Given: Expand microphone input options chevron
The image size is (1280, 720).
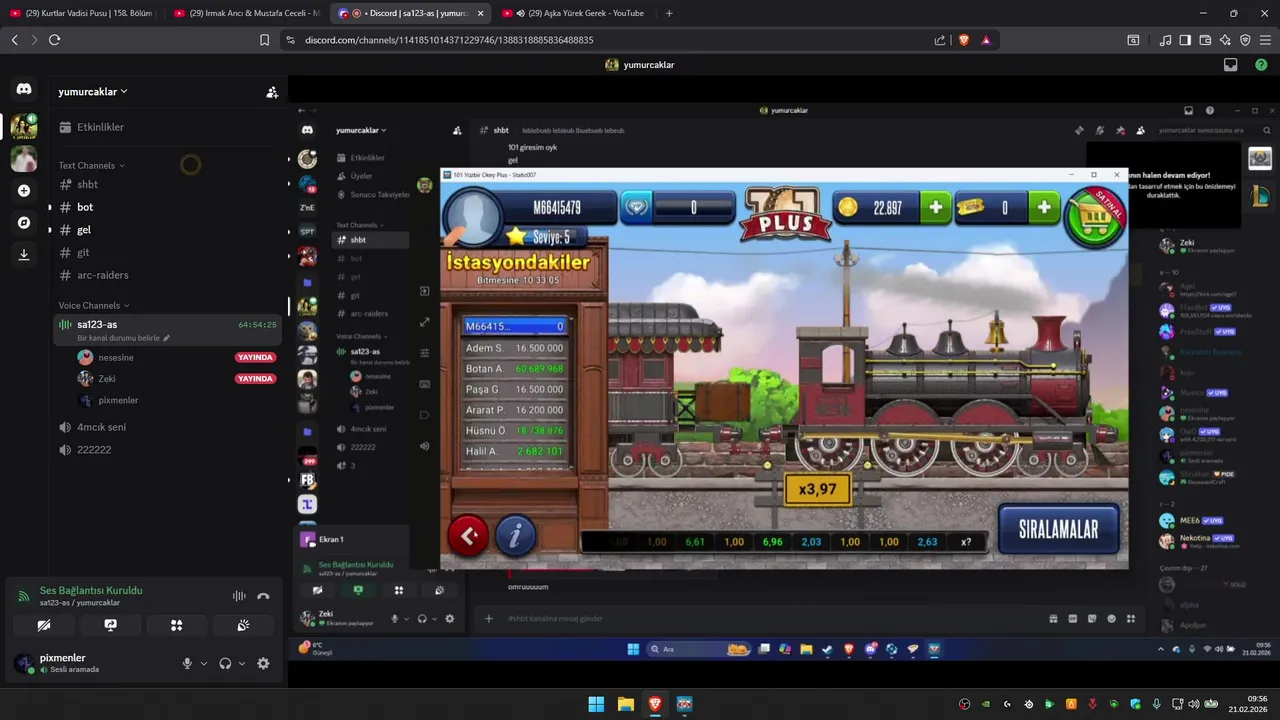Looking at the screenshot, I should pos(204,663).
